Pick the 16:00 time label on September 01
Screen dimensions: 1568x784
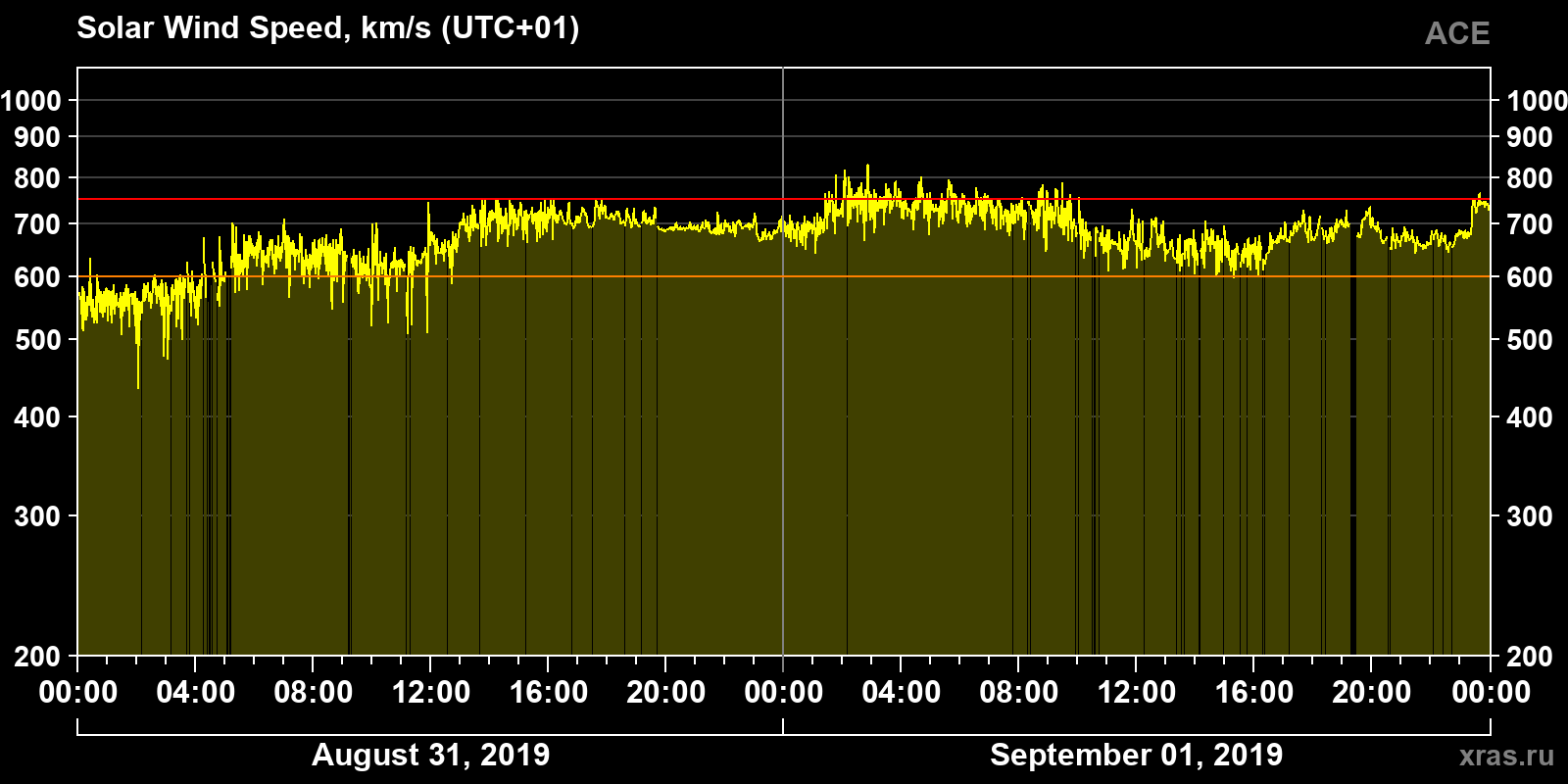coord(1254,693)
